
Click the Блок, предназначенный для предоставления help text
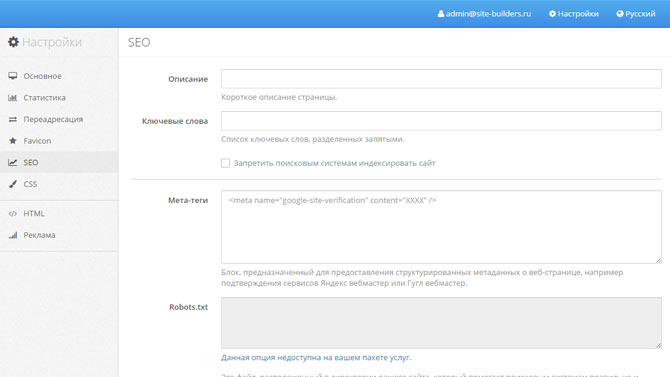pos(422,277)
